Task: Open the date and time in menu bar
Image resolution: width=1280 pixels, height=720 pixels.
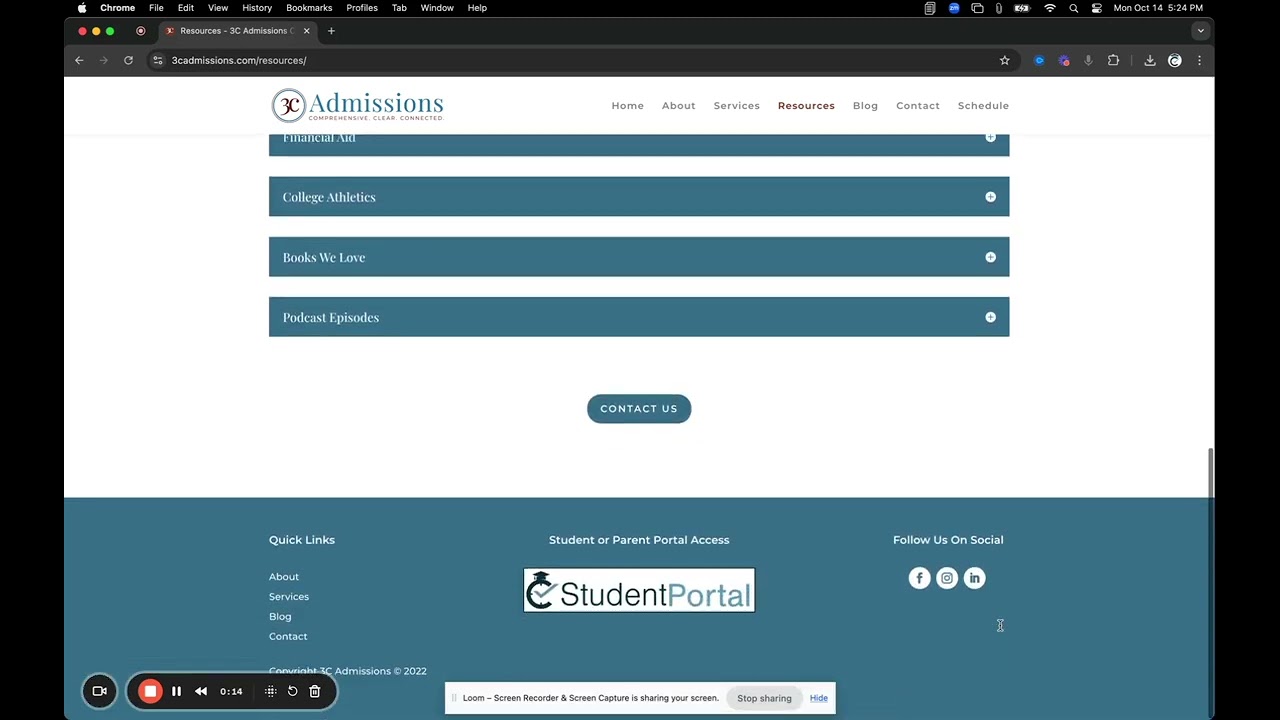Action: point(1158,8)
